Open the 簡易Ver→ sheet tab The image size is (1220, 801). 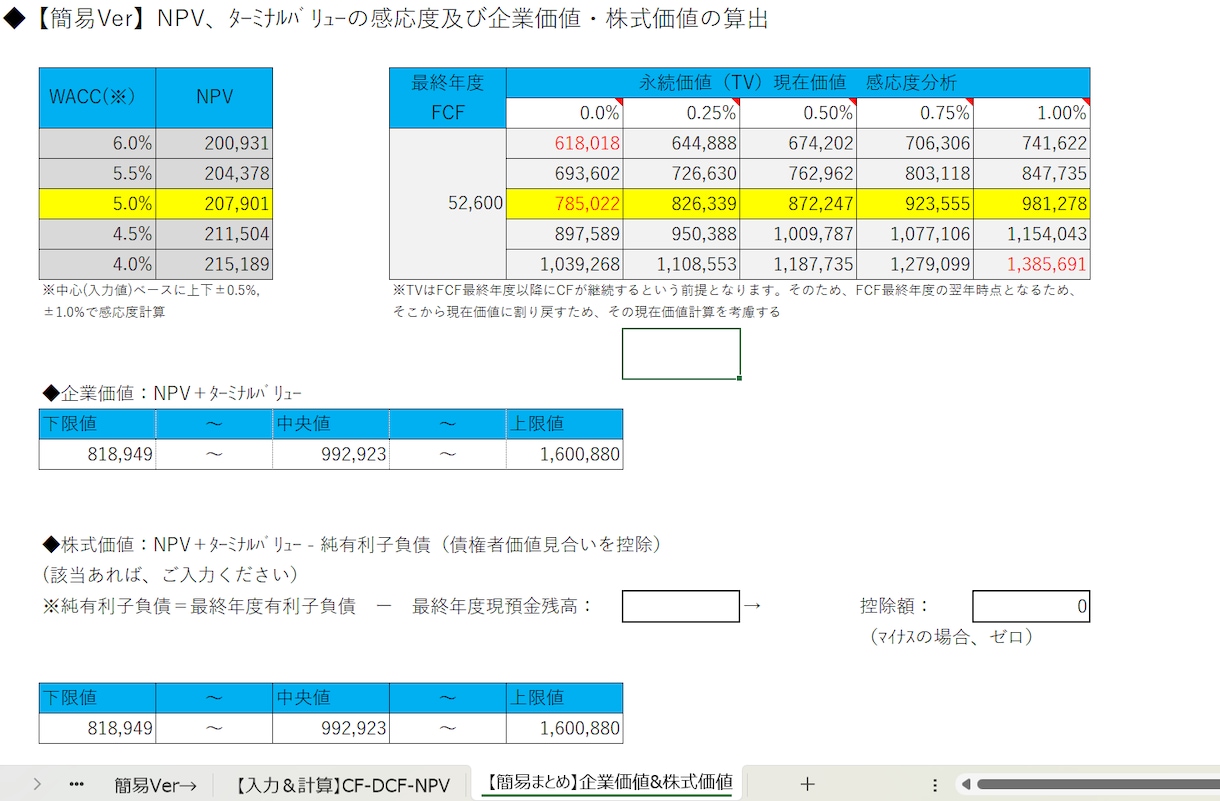[x=155, y=785]
